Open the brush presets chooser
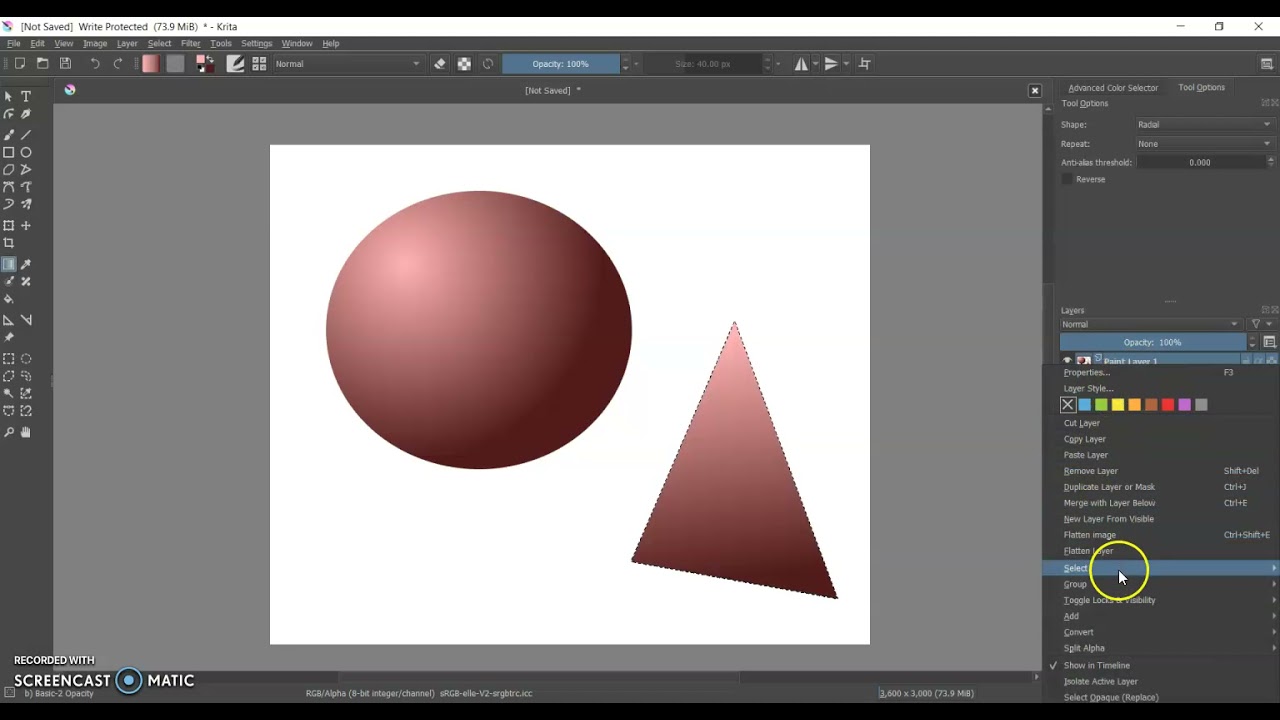Screen dimensions: 1280x720 tap(259, 64)
